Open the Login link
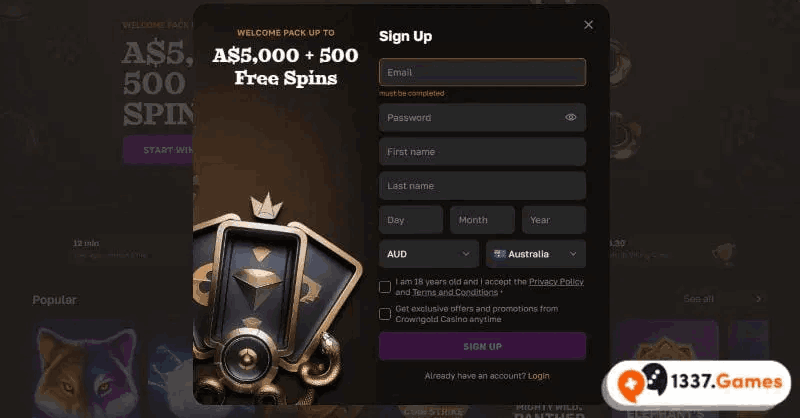This screenshot has width=800, height=418. 539,376
